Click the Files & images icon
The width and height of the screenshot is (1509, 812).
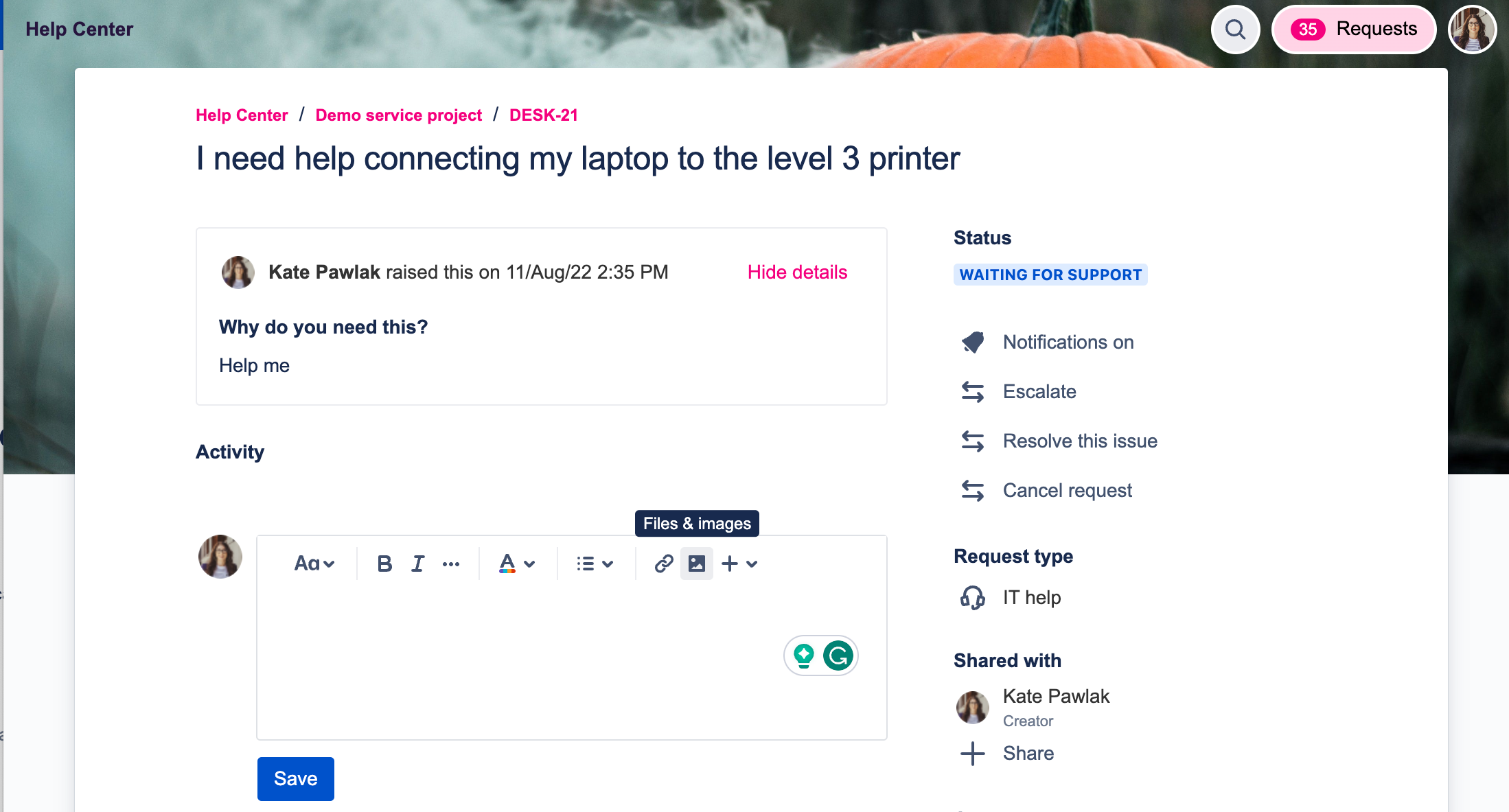(x=696, y=564)
